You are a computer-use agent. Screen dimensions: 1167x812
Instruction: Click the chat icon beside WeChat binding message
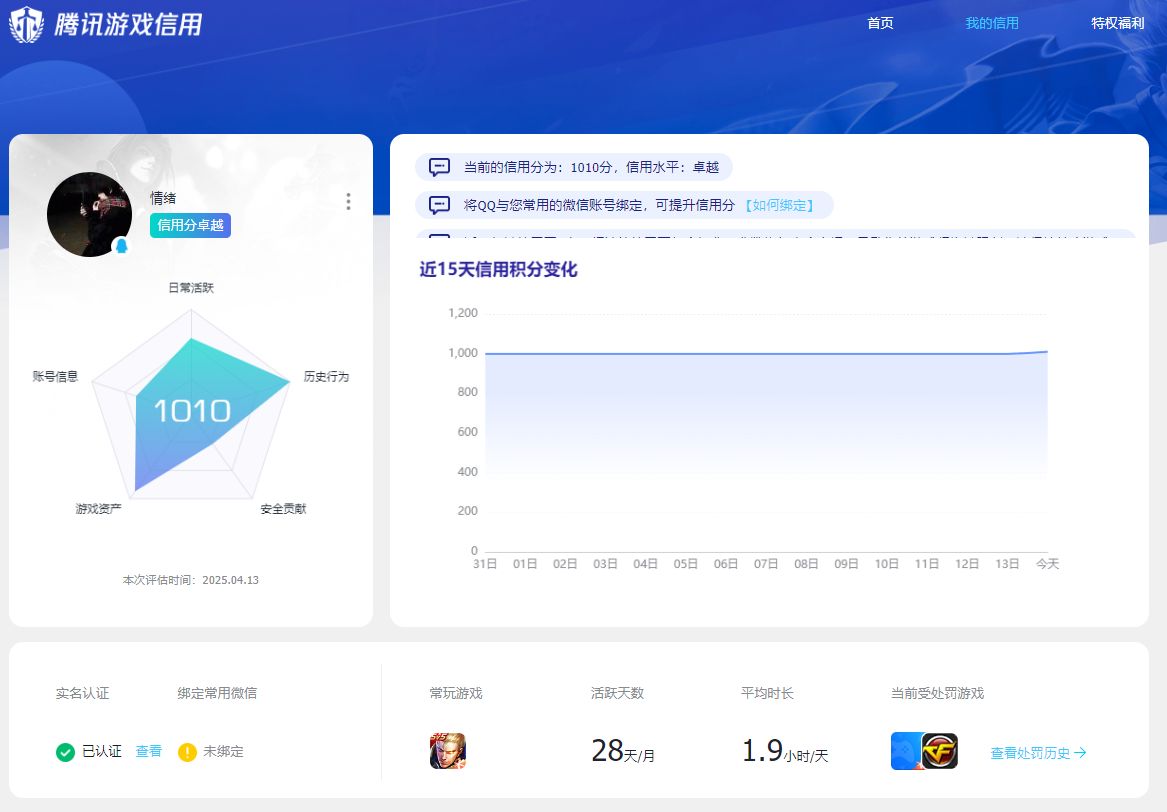pos(439,205)
